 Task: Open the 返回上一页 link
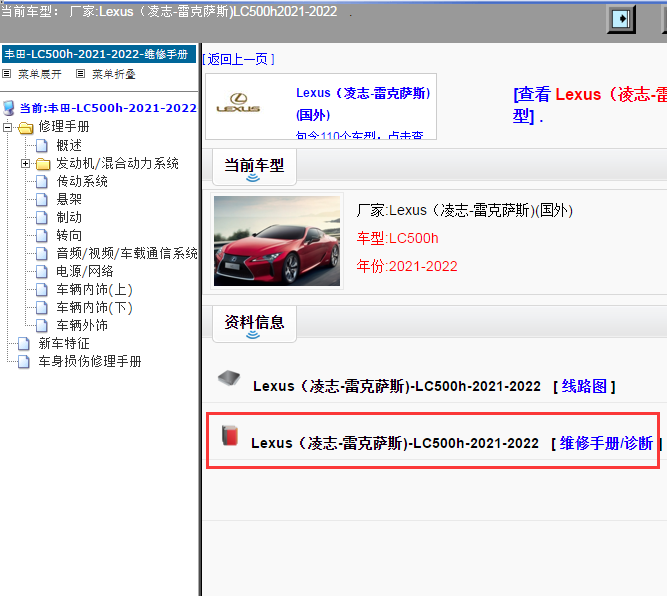point(238,59)
